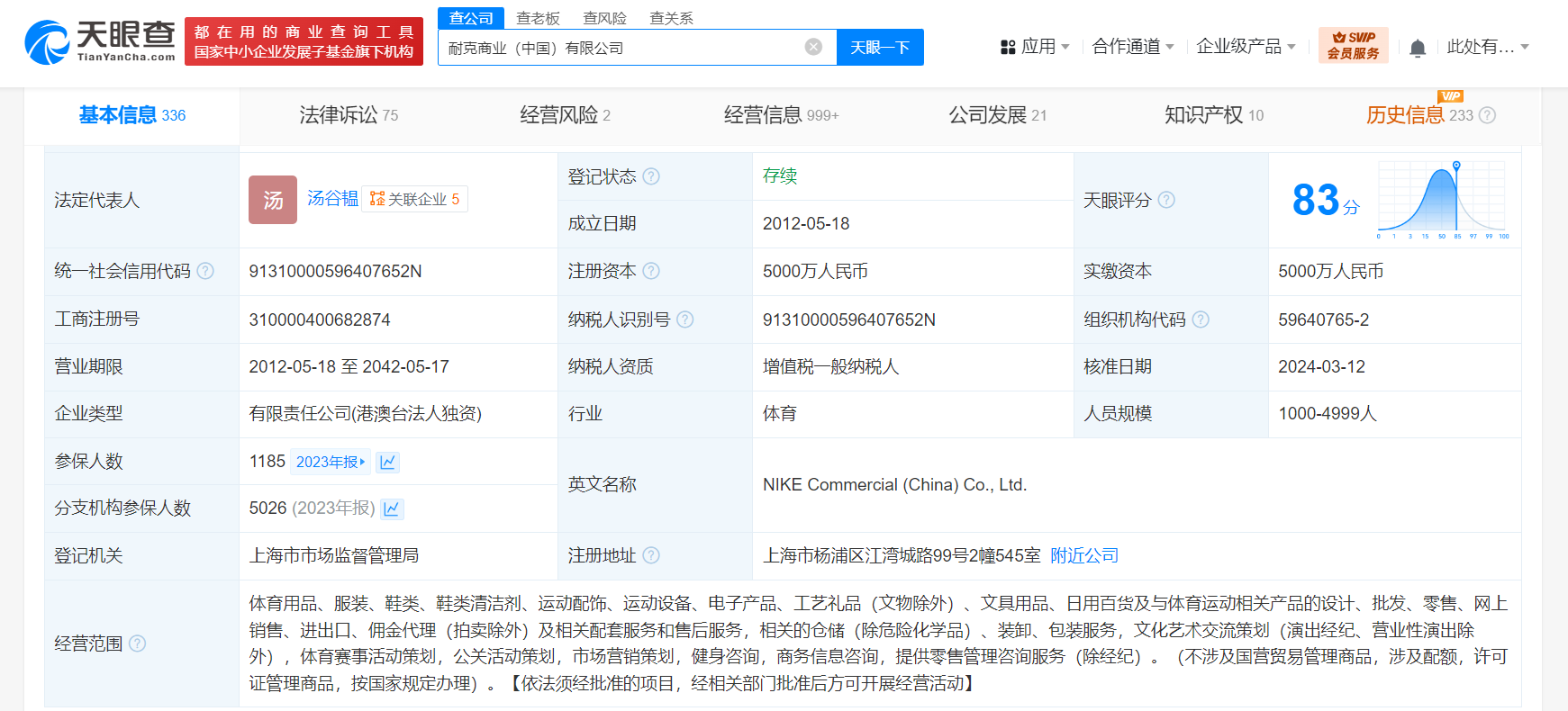The height and width of the screenshot is (711, 1568).
Task: Open the 企业级产品 dropdown
Action: (x=1245, y=47)
